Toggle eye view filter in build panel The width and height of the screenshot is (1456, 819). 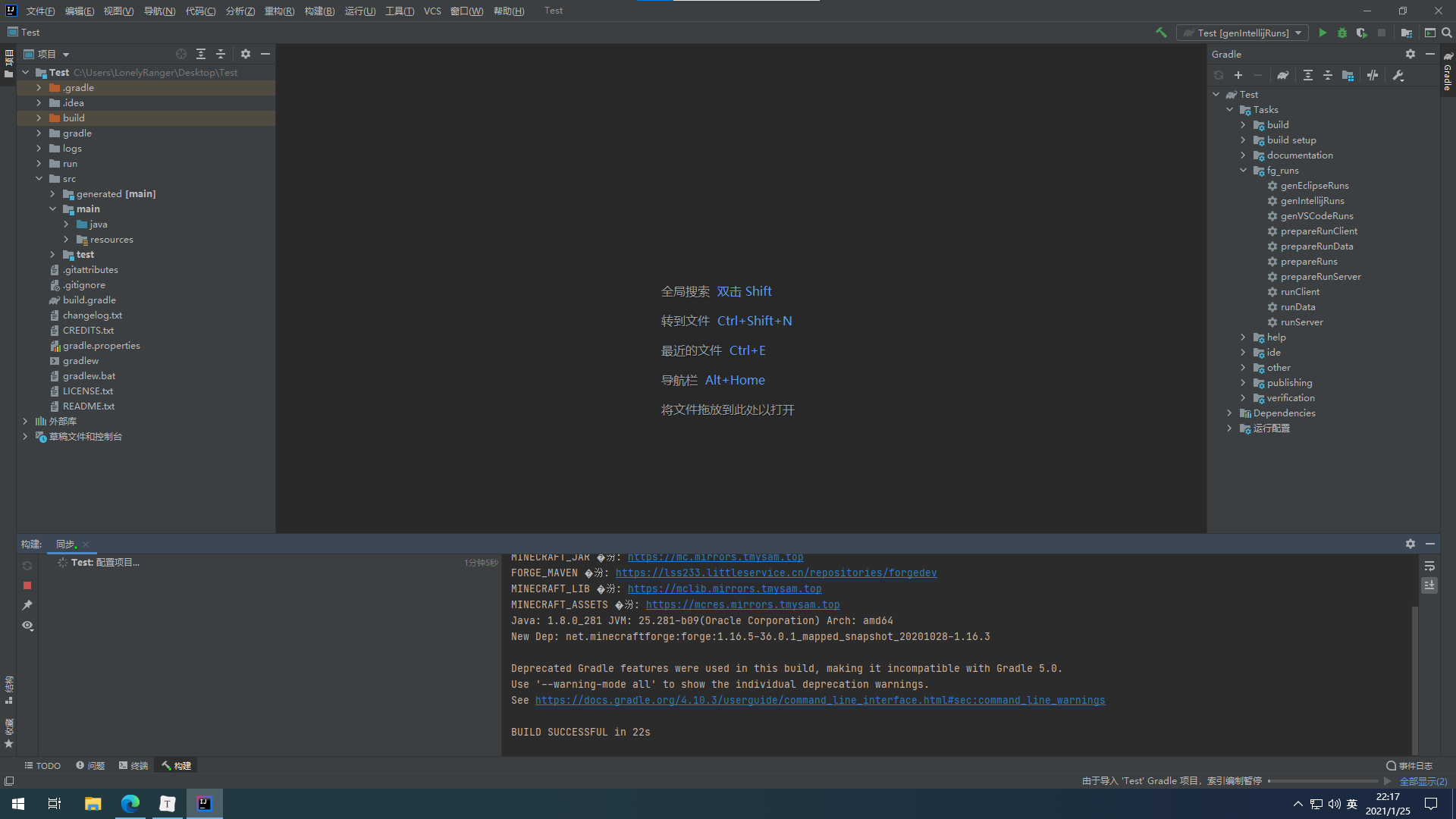tap(27, 626)
